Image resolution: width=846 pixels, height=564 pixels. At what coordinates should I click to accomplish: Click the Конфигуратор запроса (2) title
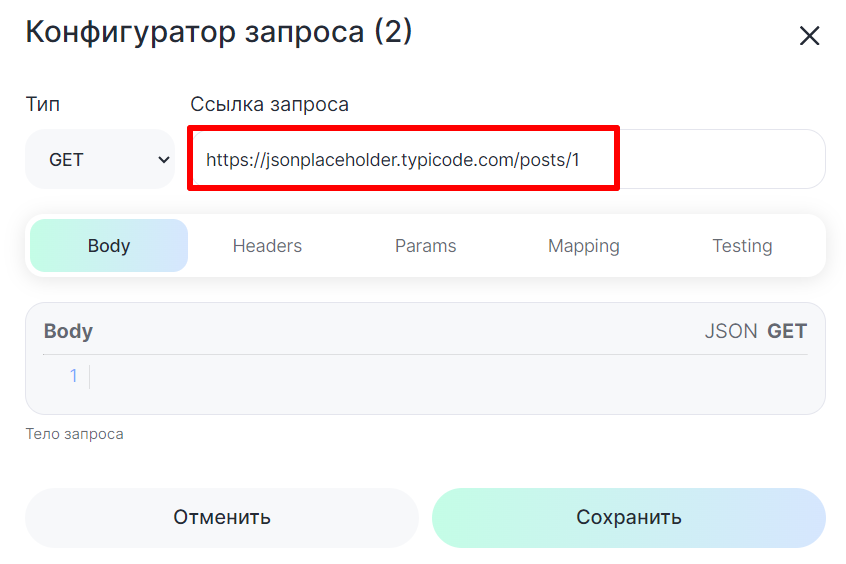pos(219,32)
